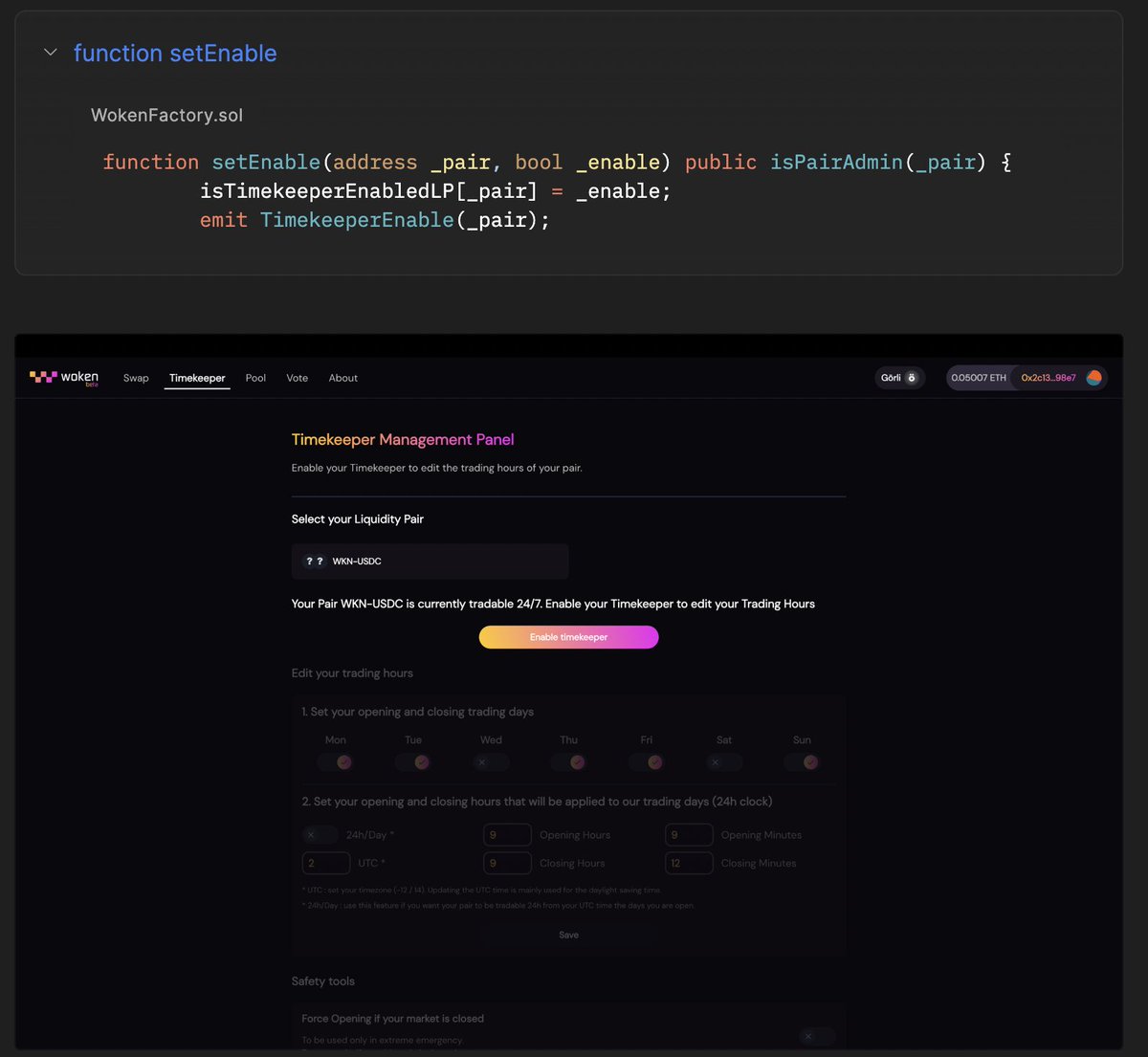
Task: Click the 'Safety tools' heading
Action: tap(323, 981)
